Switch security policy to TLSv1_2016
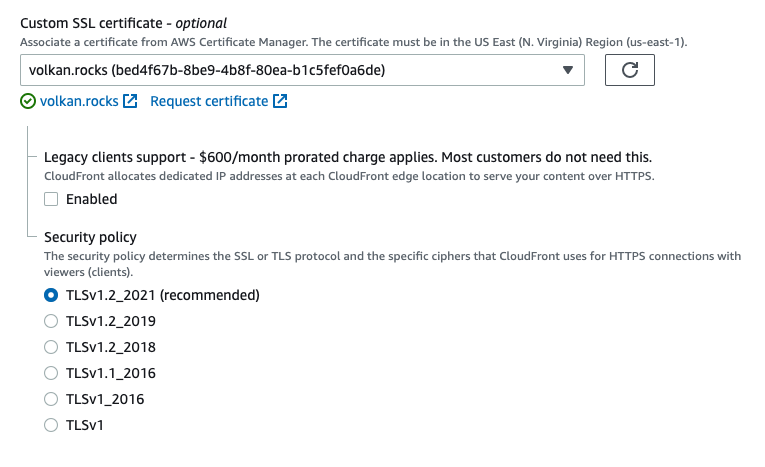The height and width of the screenshot is (467, 765). click(51, 399)
